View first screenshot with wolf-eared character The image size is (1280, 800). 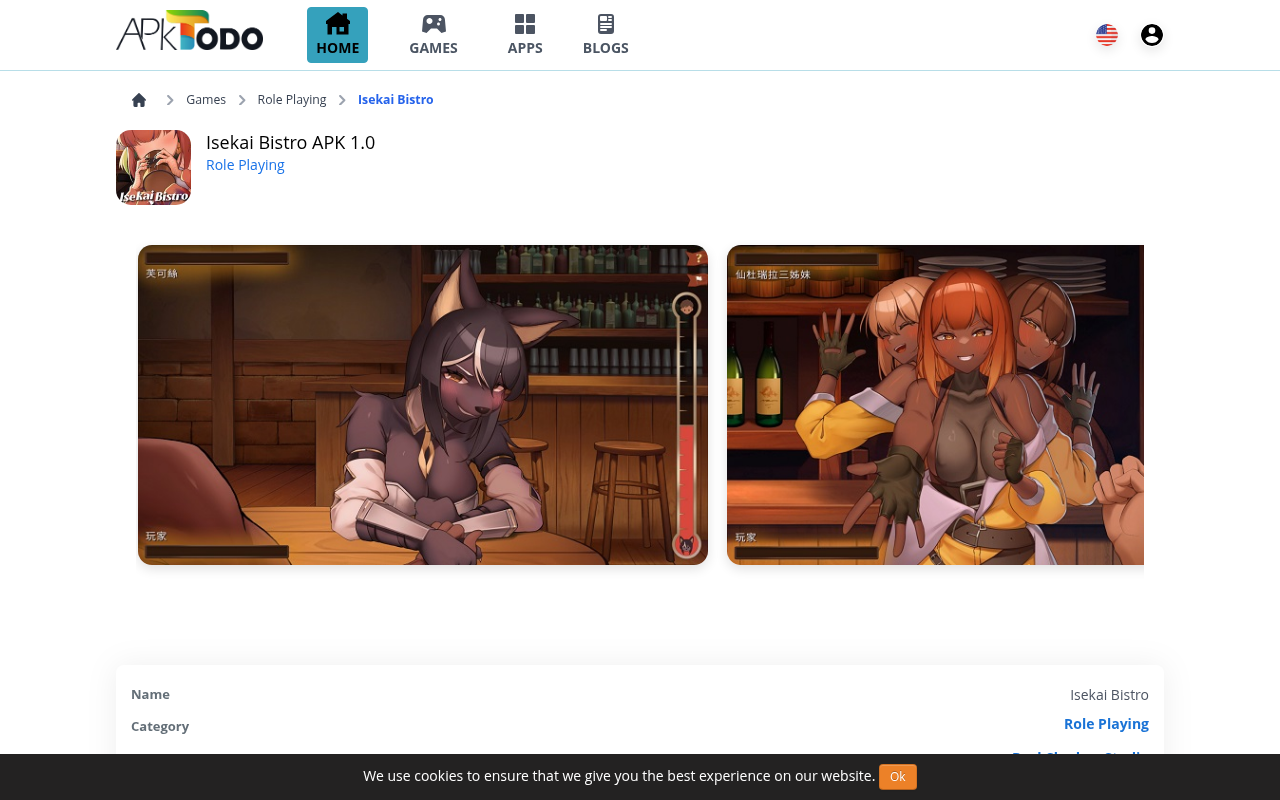423,405
